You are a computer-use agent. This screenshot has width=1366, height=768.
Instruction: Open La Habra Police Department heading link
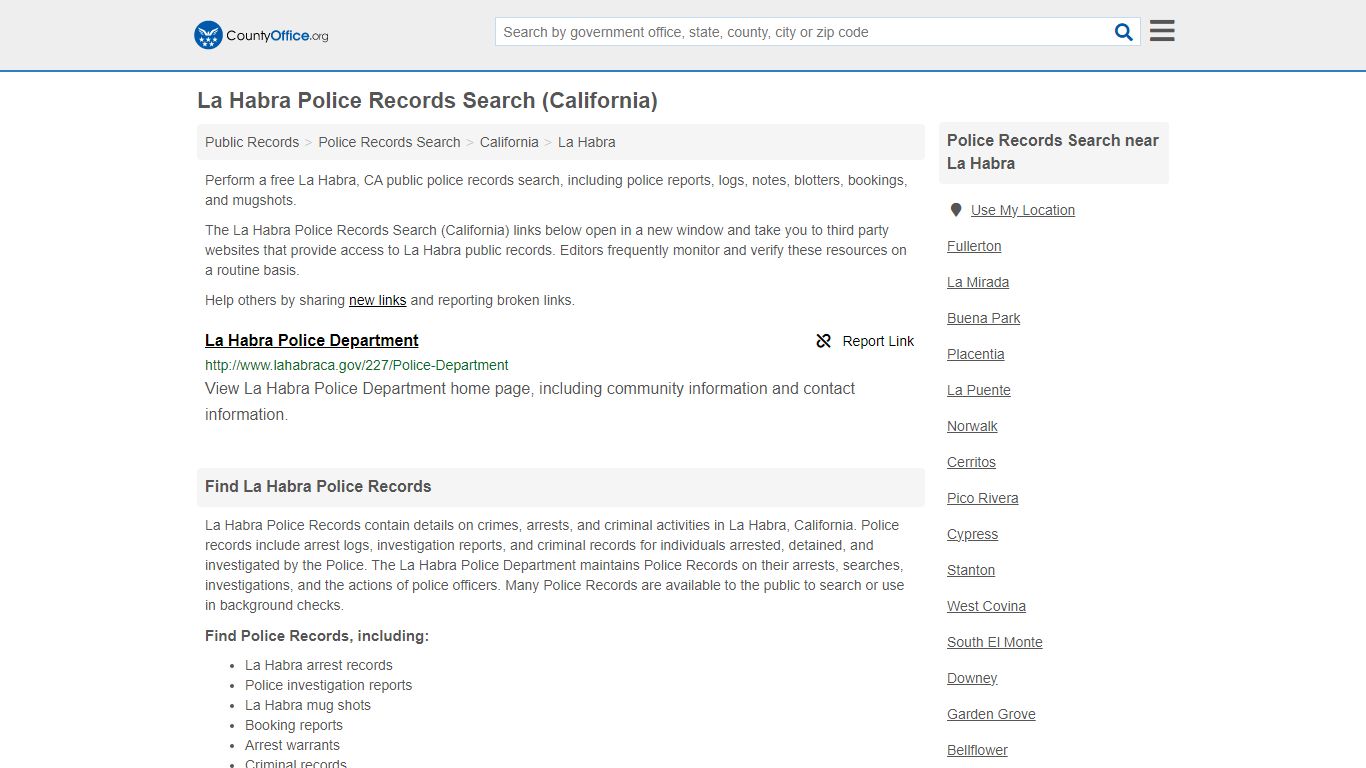click(312, 340)
